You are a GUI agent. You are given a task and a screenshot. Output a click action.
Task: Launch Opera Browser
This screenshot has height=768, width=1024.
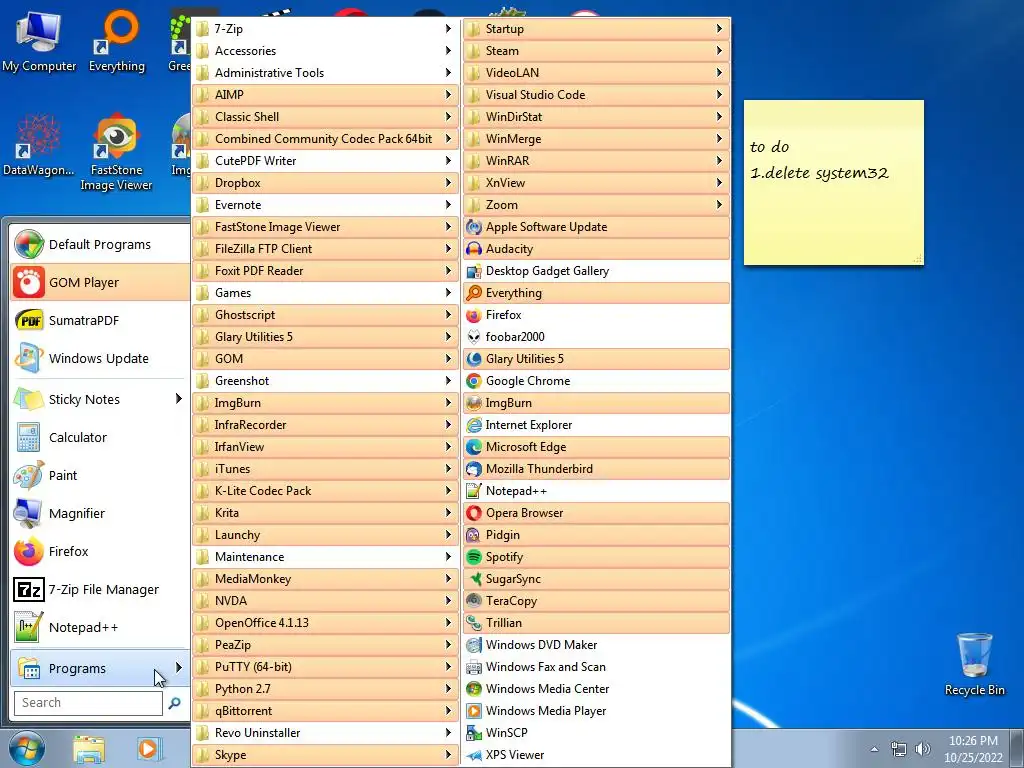[x=596, y=513]
